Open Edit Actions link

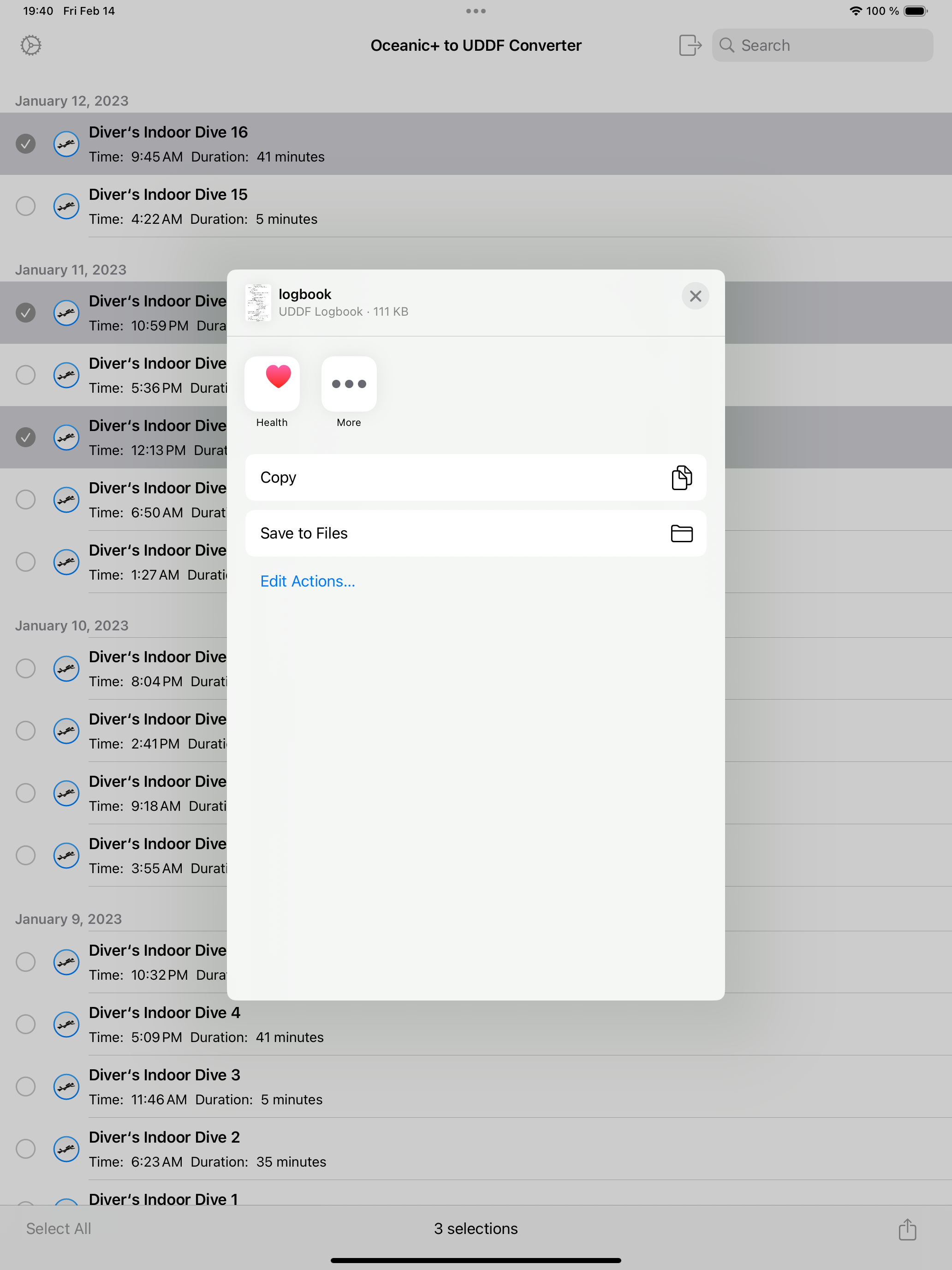point(308,581)
